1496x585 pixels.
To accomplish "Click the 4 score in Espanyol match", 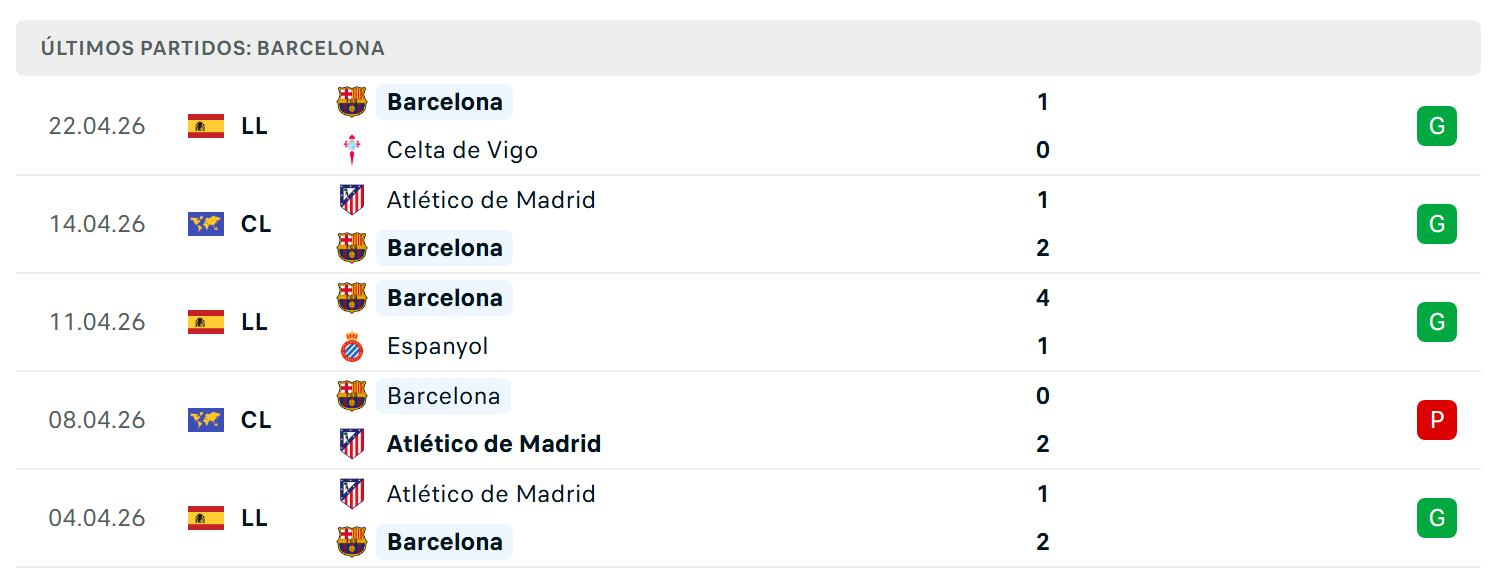I will point(1043,298).
